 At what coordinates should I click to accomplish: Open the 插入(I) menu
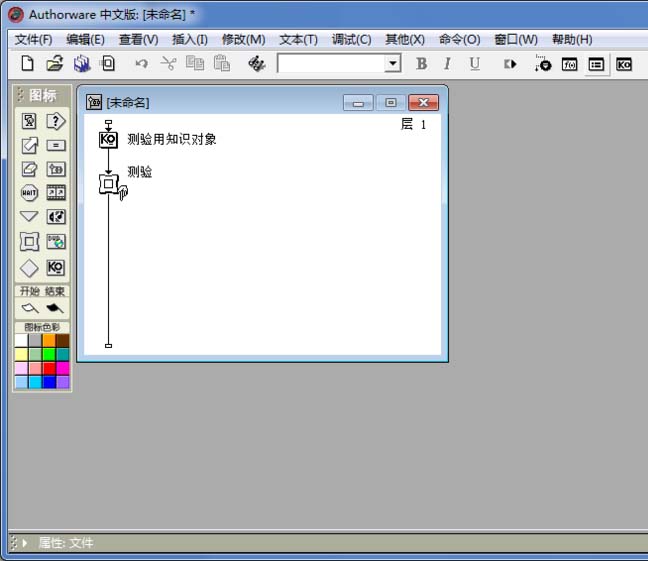coord(190,40)
